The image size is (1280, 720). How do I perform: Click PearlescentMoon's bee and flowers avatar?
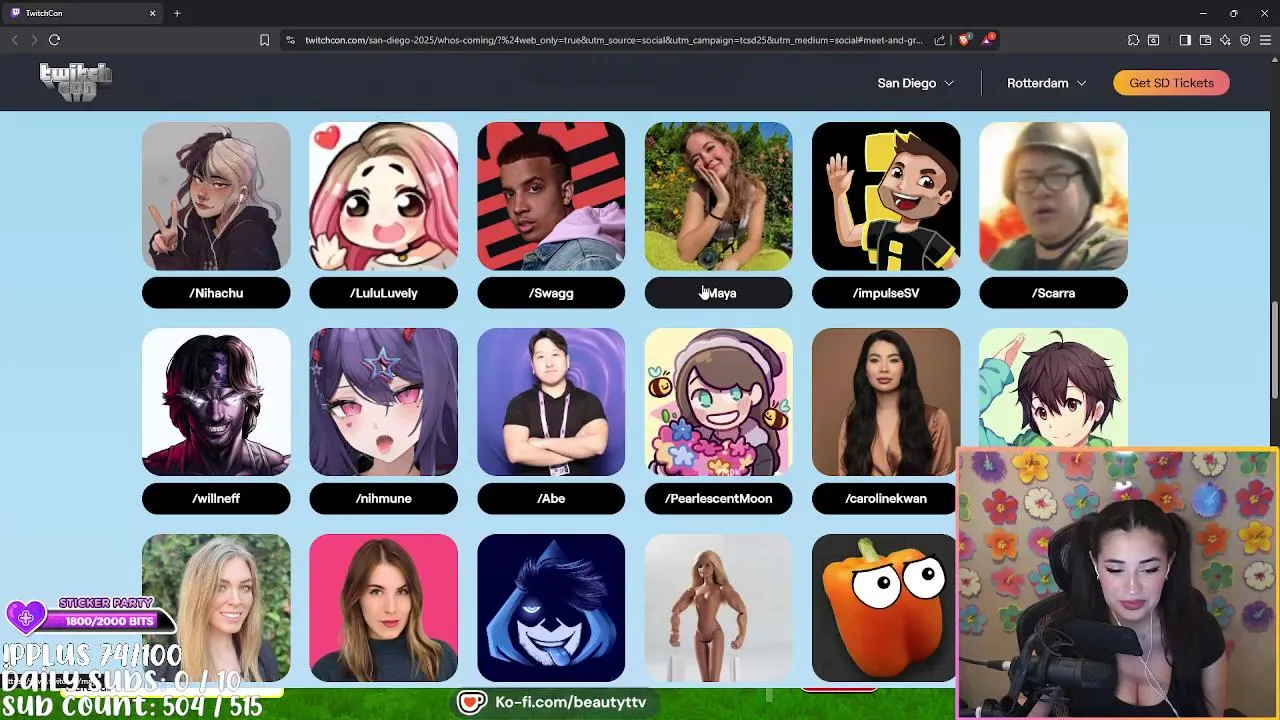point(719,402)
